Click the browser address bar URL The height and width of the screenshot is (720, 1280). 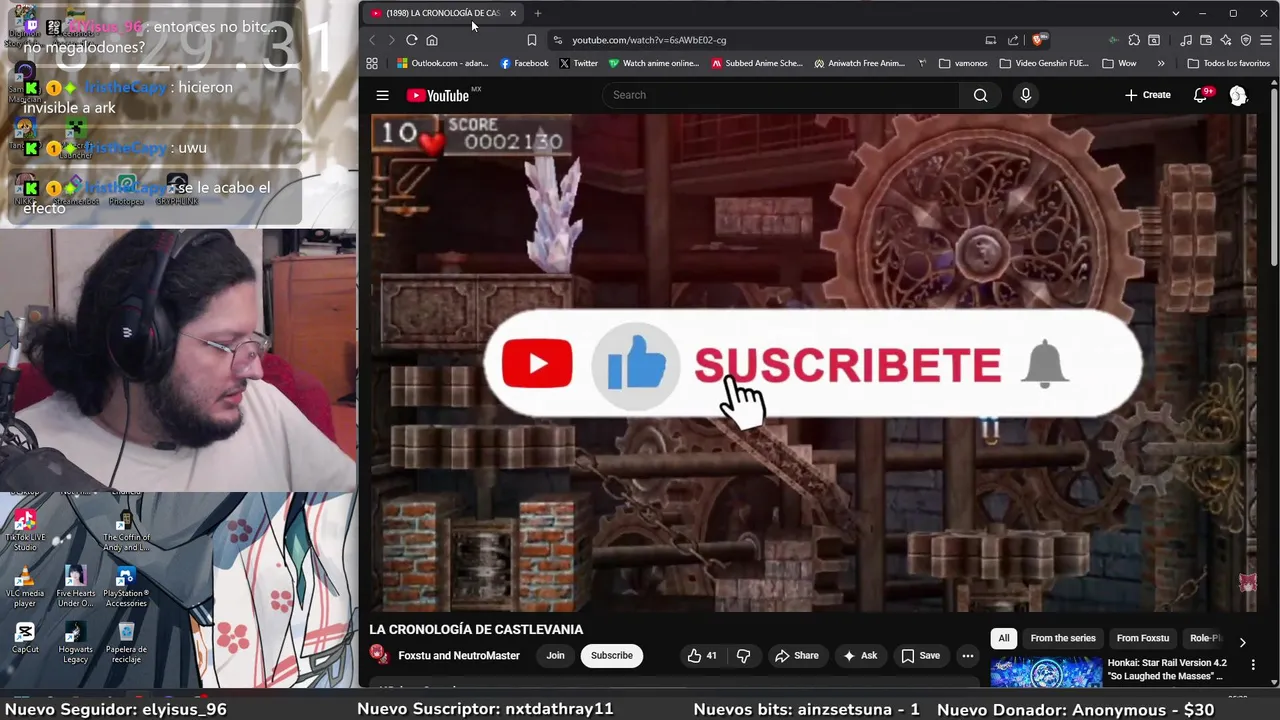point(649,40)
